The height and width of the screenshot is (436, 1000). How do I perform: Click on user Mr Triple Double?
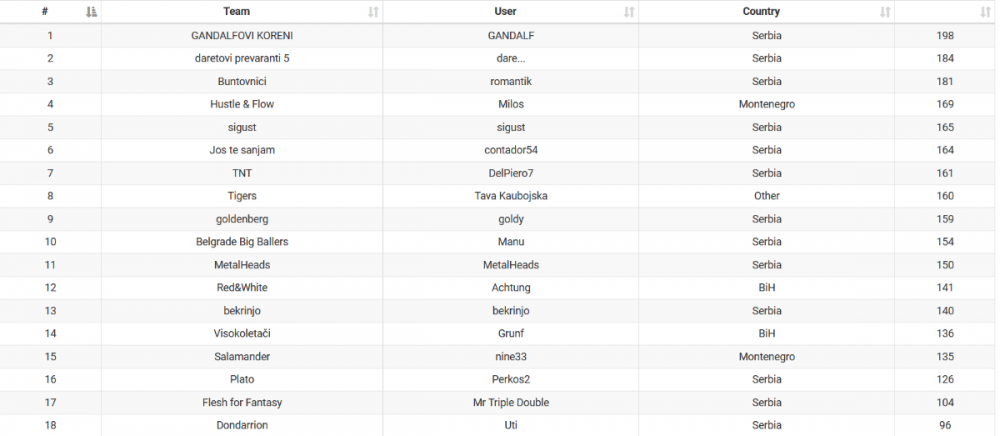click(x=510, y=402)
